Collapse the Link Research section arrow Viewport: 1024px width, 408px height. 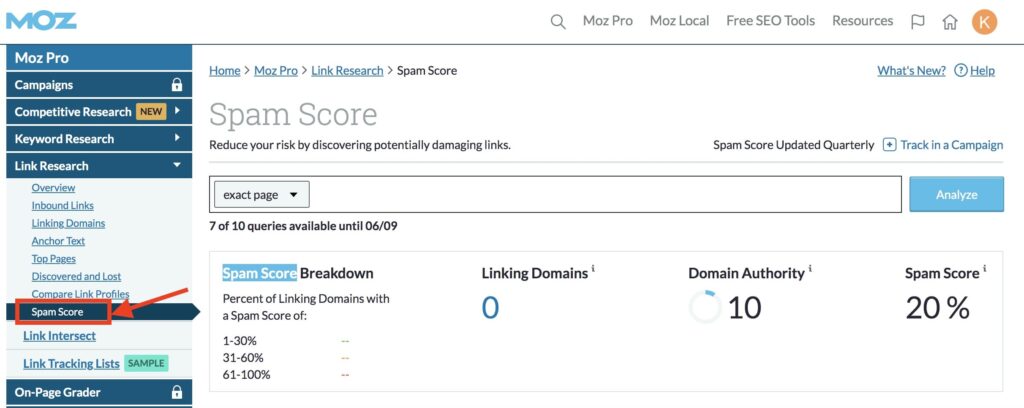[176, 165]
